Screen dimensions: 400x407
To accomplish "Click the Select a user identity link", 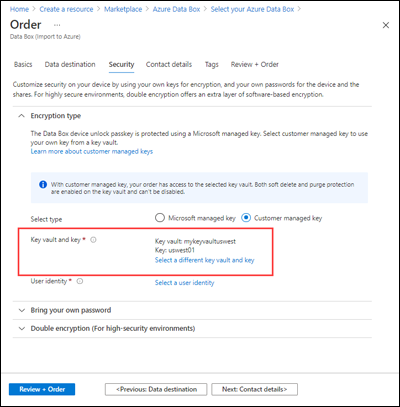I will 184,283.
